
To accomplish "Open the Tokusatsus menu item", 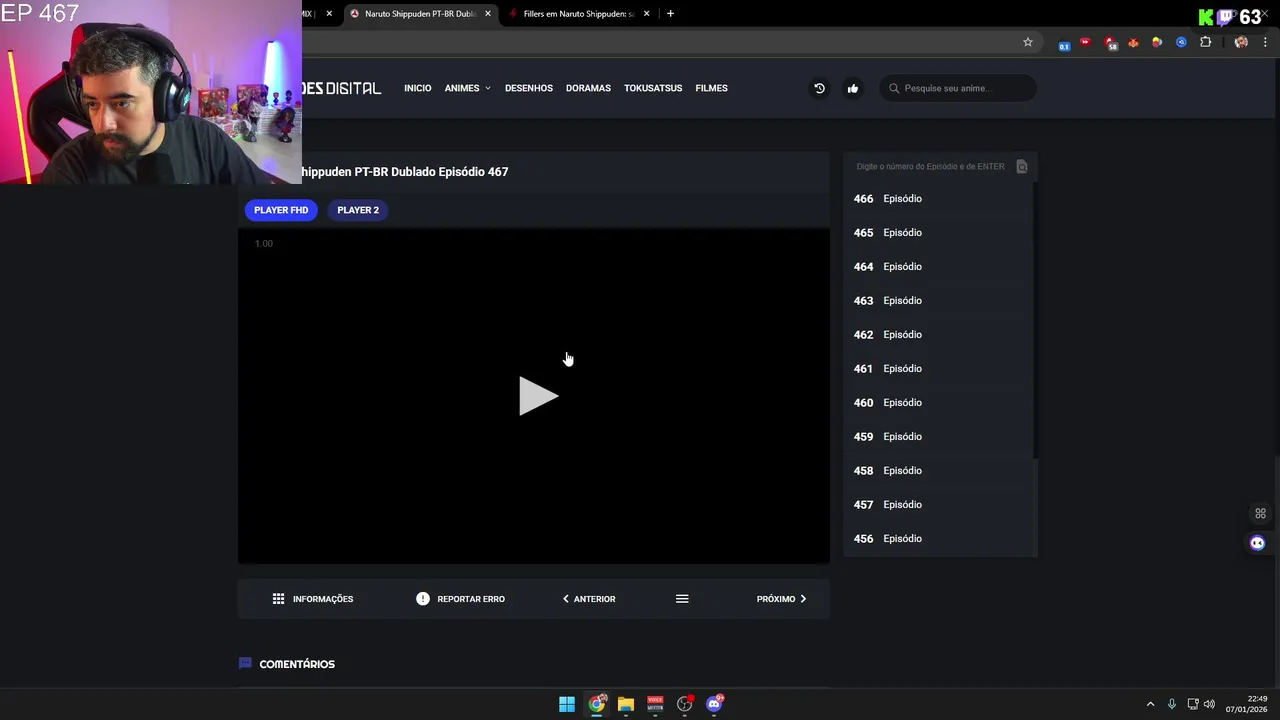I will (653, 88).
